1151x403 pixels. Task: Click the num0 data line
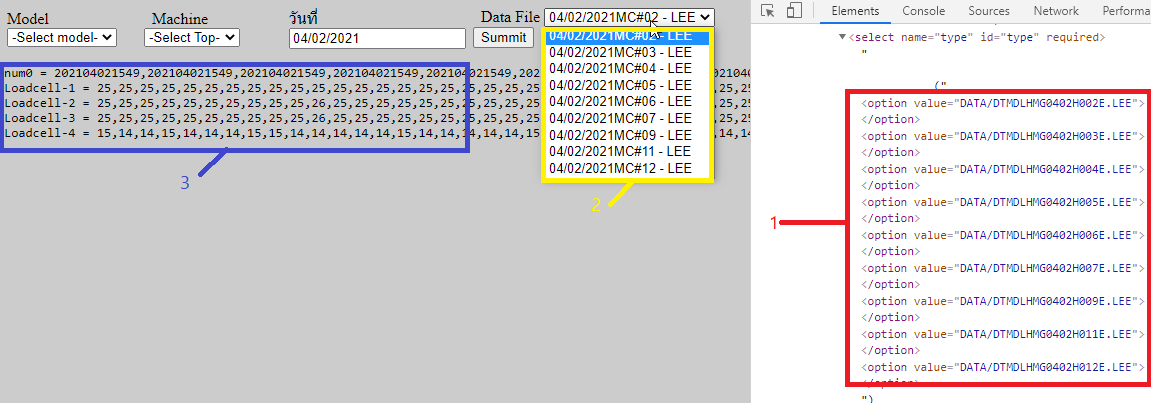click(x=377, y=73)
